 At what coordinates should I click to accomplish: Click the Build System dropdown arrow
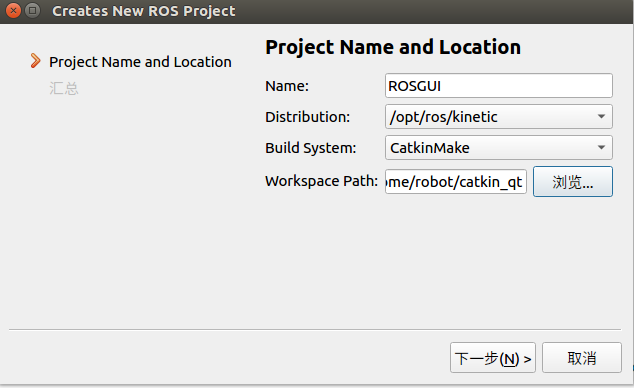(601, 148)
